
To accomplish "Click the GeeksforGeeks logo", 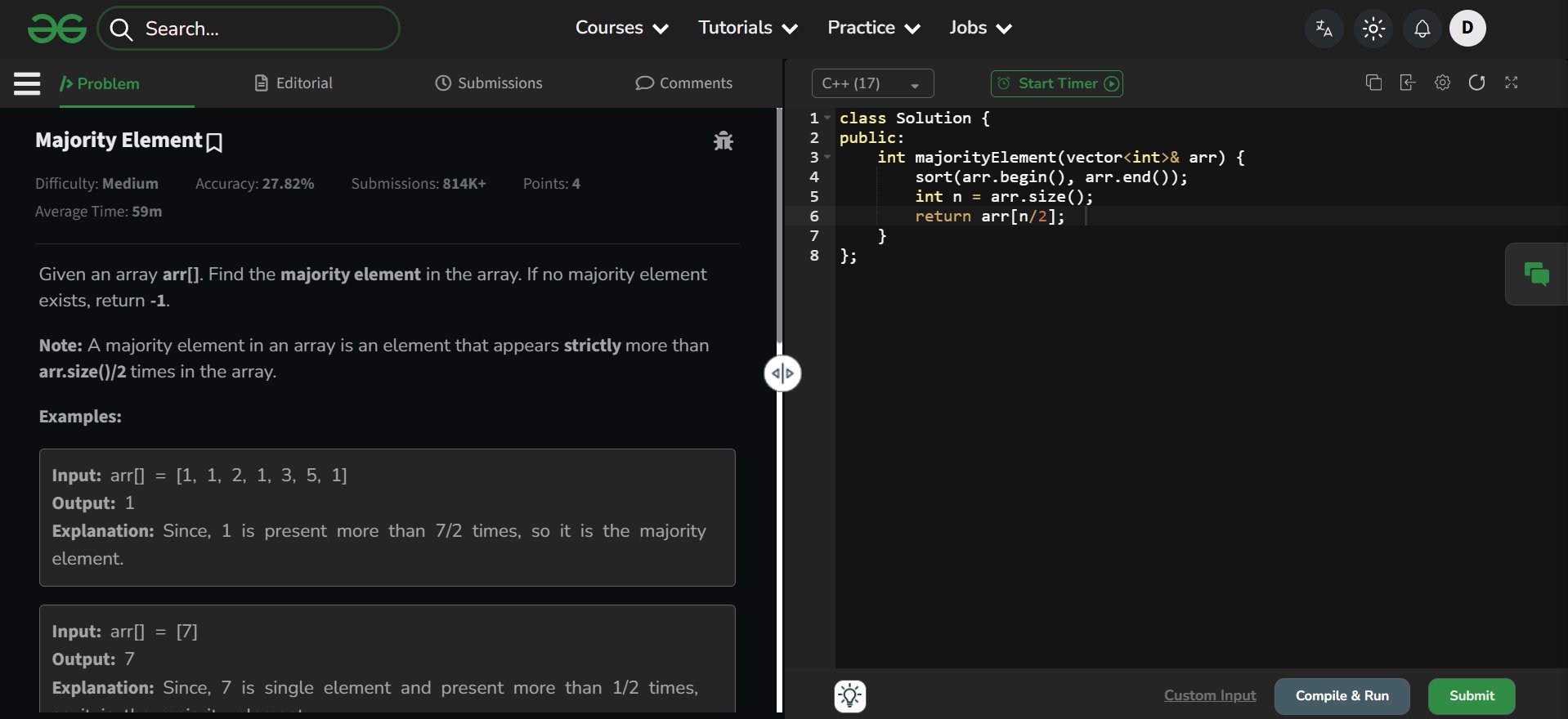I will (x=56, y=29).
